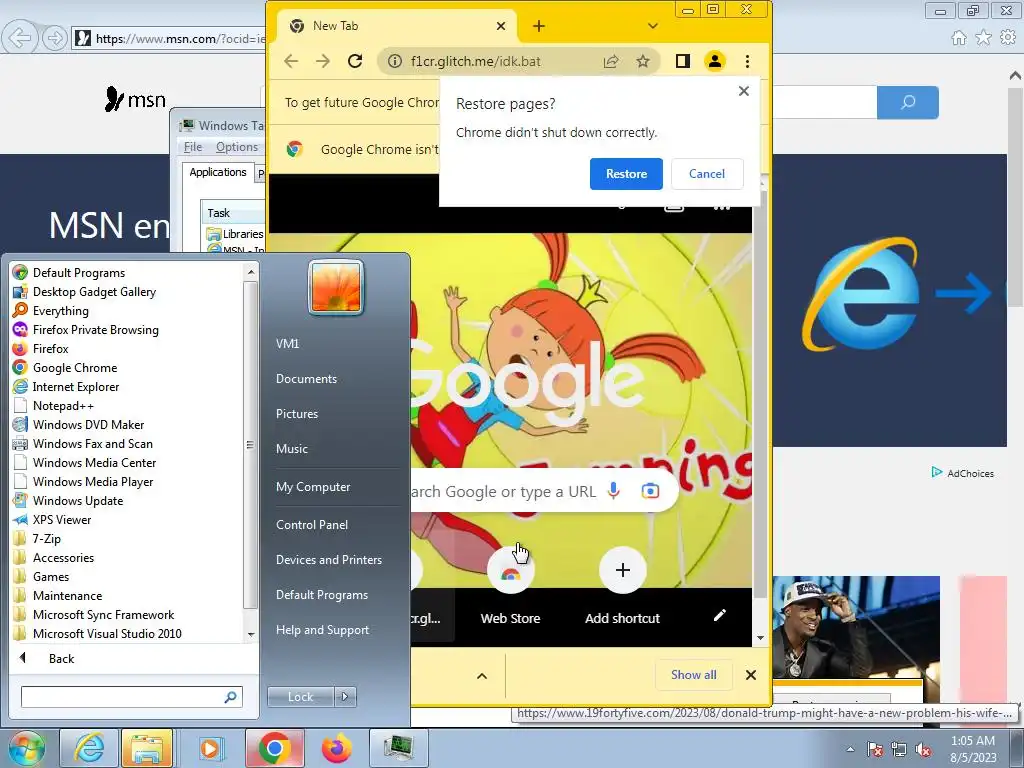Open Devices and Printers

coord(328,560)
